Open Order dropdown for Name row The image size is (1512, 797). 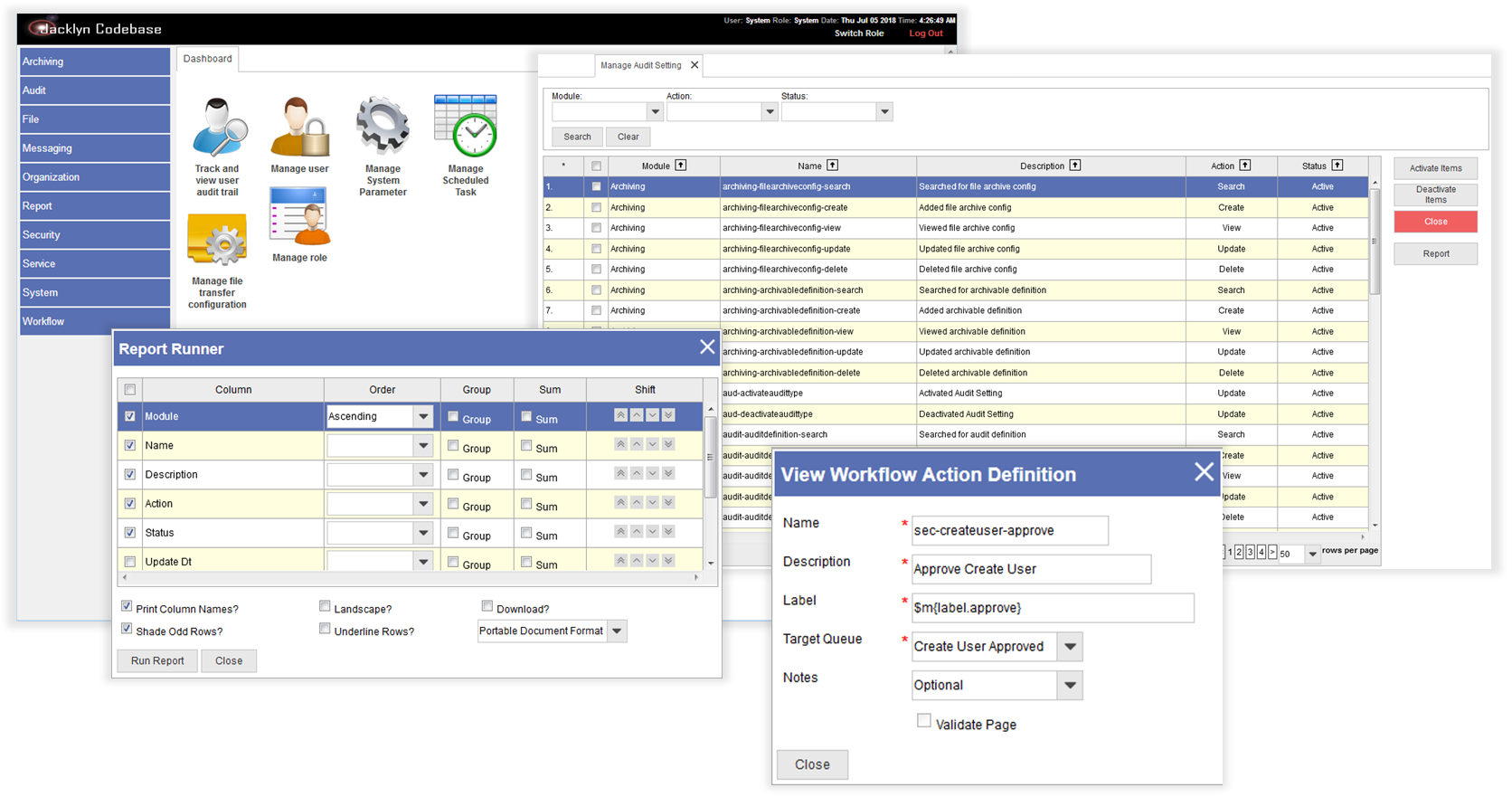coord(423,445)
